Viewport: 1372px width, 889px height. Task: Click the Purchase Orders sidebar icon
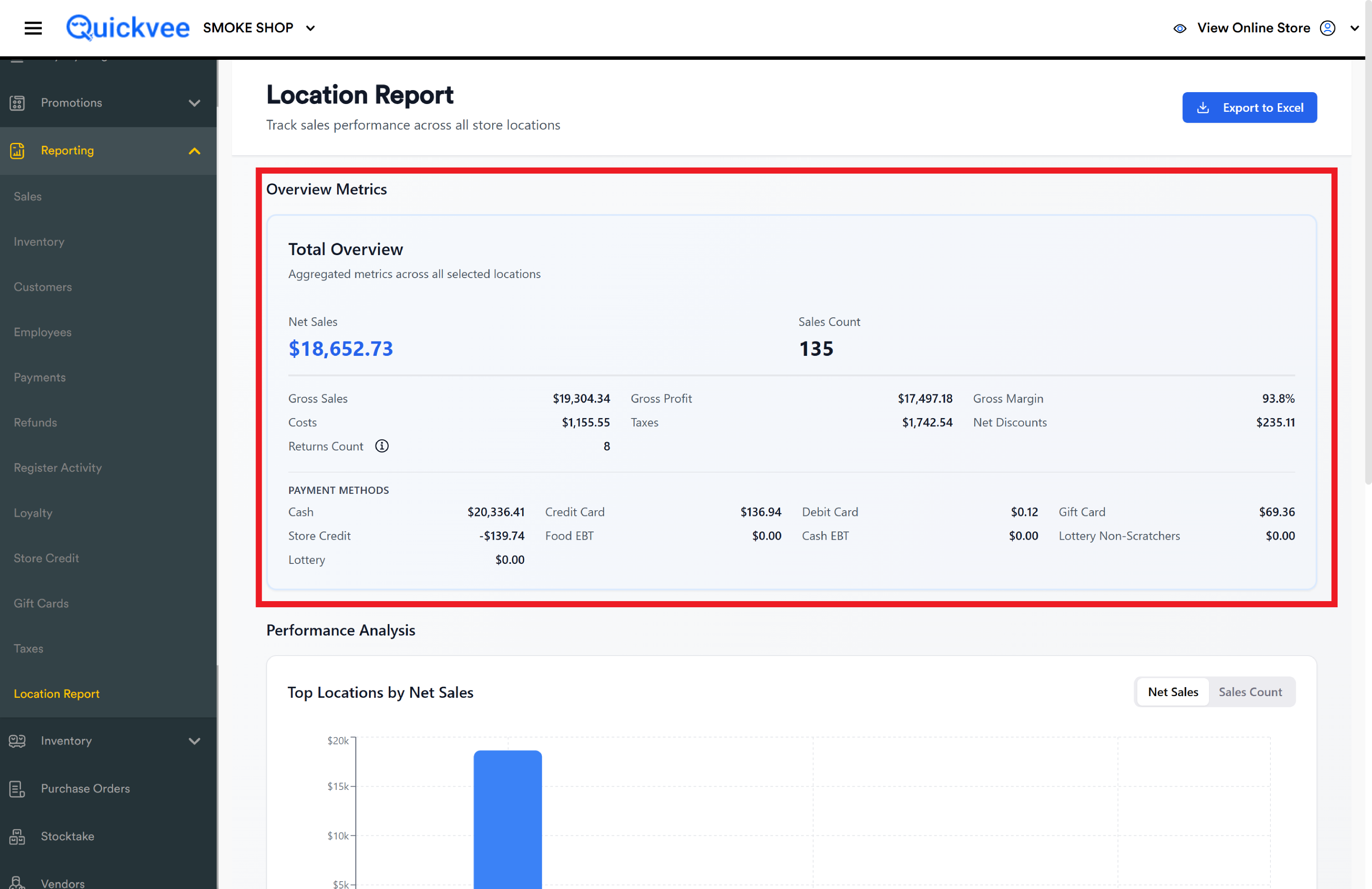point(17,789)
